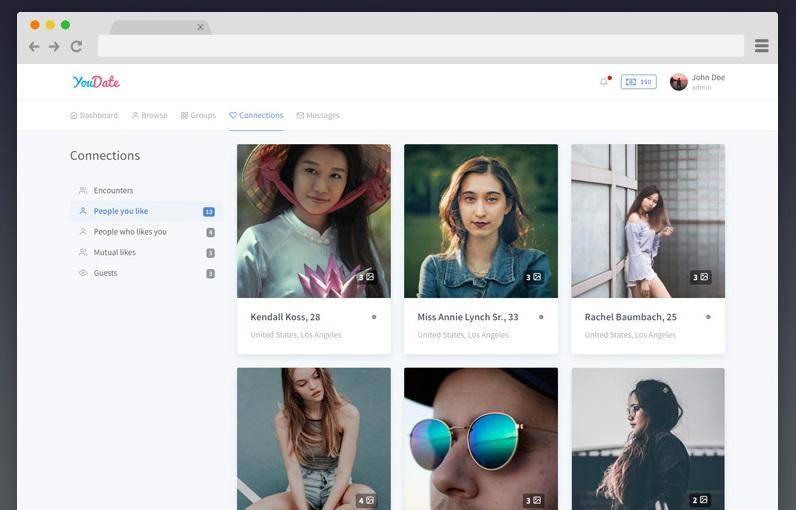Viewport: 796px width, 510px height.
Task: Click Annie Lynch online status dot
Action: [541, 317]
